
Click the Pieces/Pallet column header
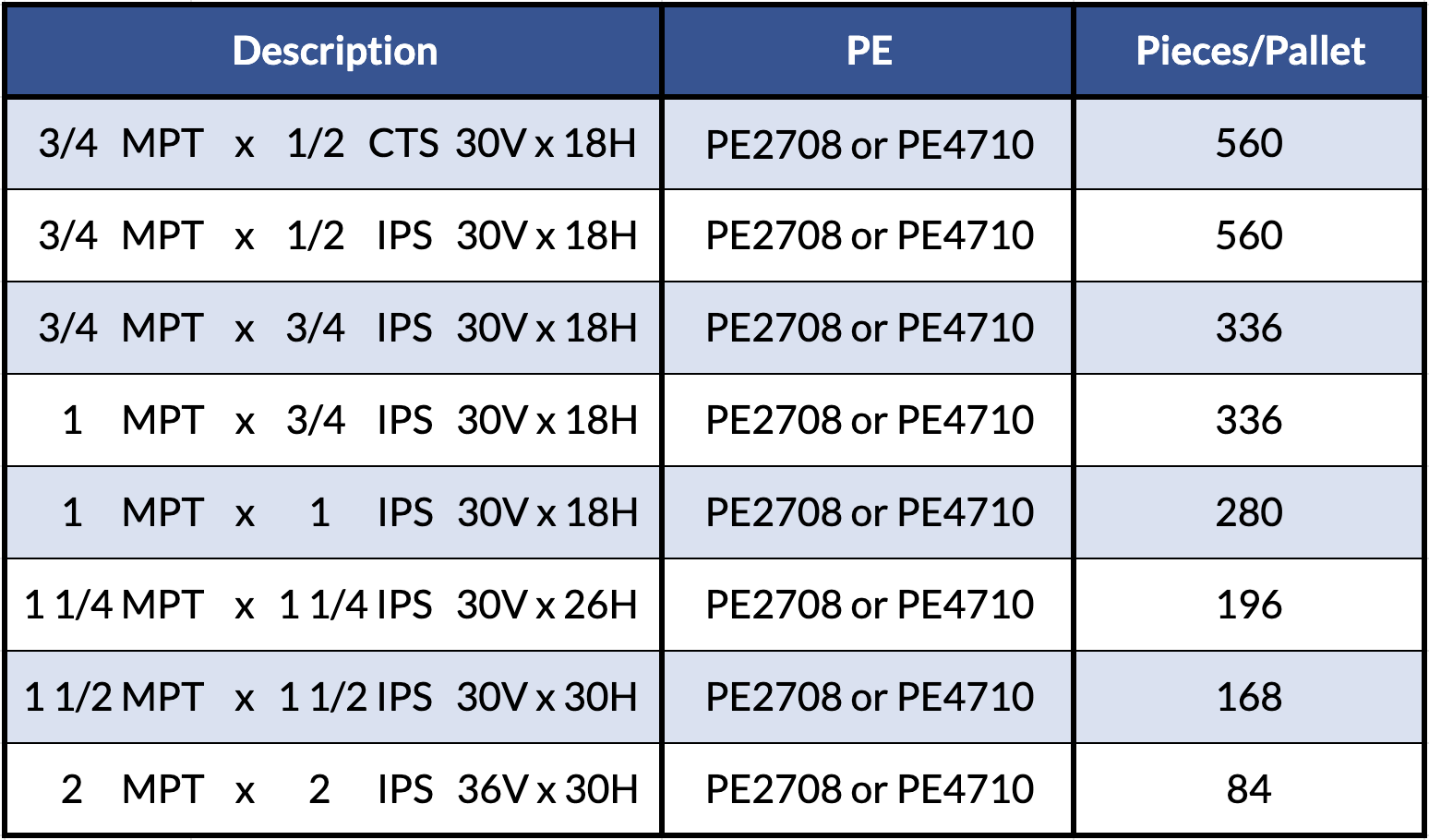tap(1249, 51)
